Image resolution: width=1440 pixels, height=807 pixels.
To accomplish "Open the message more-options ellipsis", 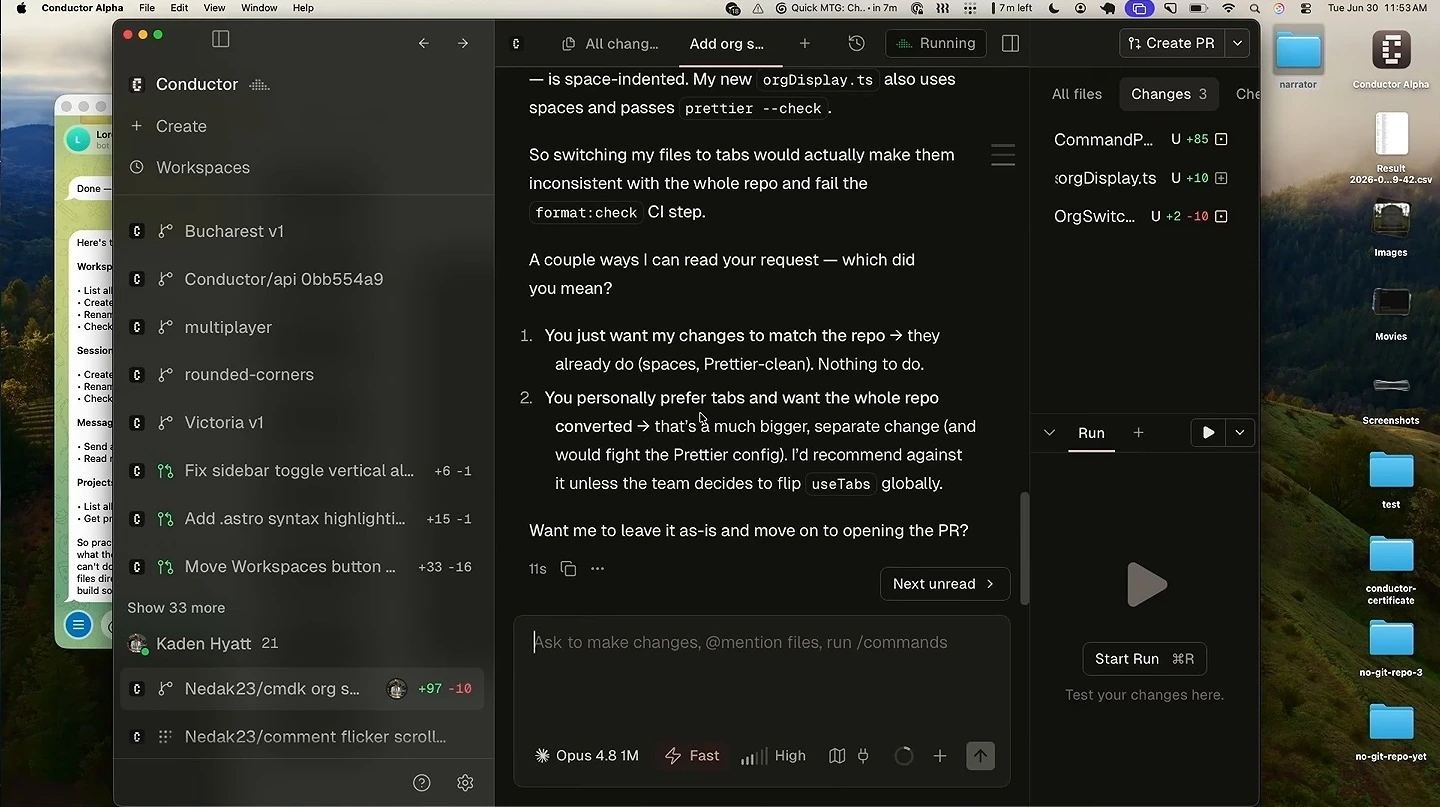I will (598, 569).
